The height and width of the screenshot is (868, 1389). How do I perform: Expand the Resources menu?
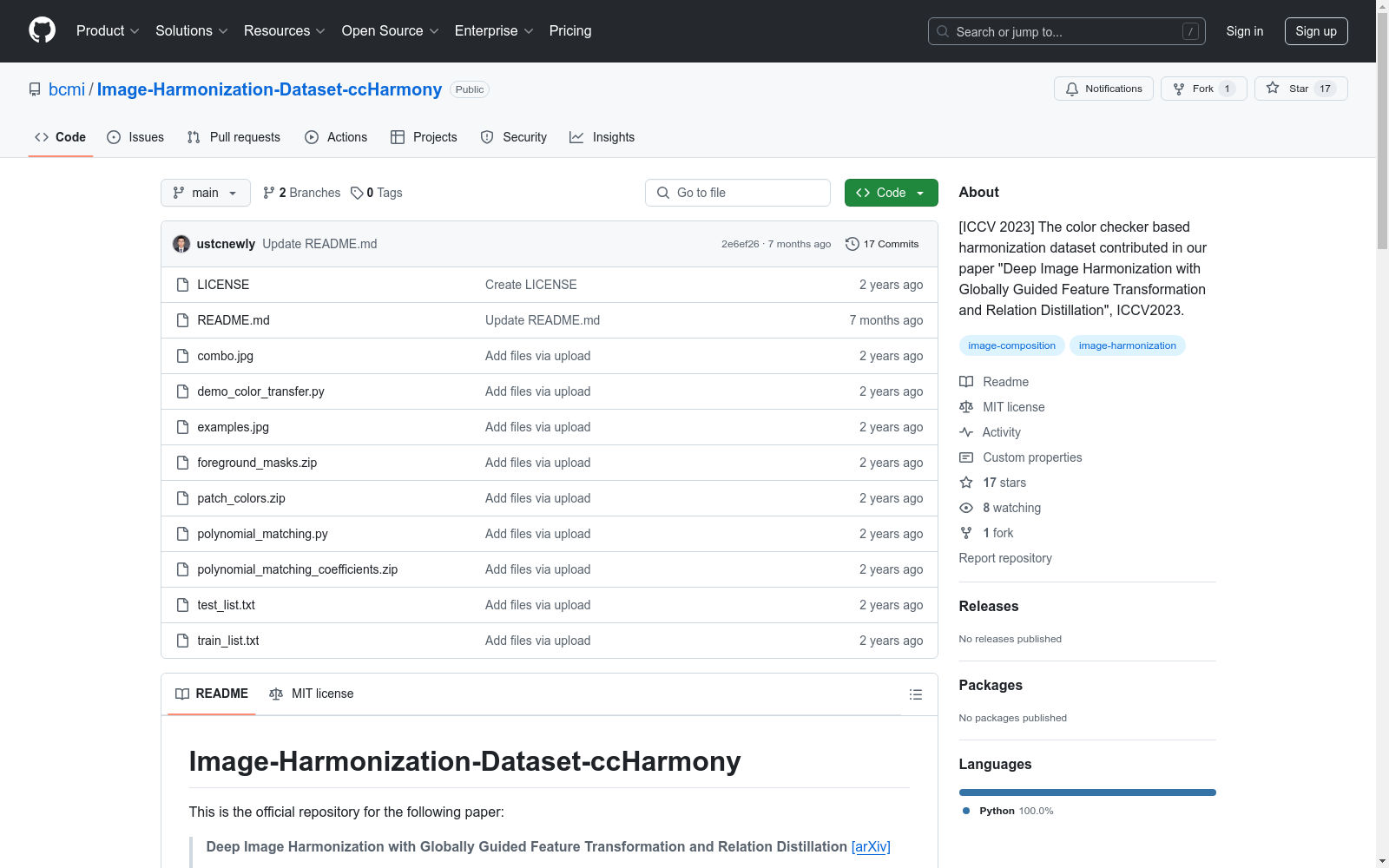(285, 30)
